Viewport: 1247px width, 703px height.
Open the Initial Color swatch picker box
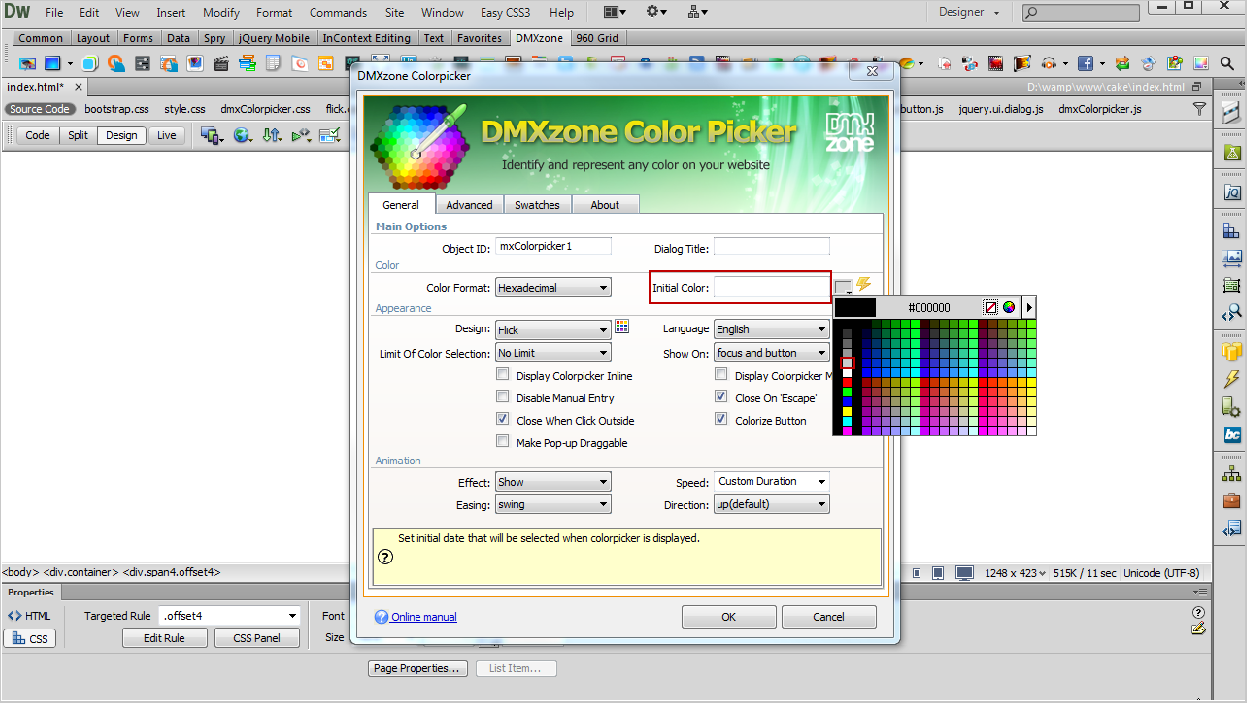(843, 287)
